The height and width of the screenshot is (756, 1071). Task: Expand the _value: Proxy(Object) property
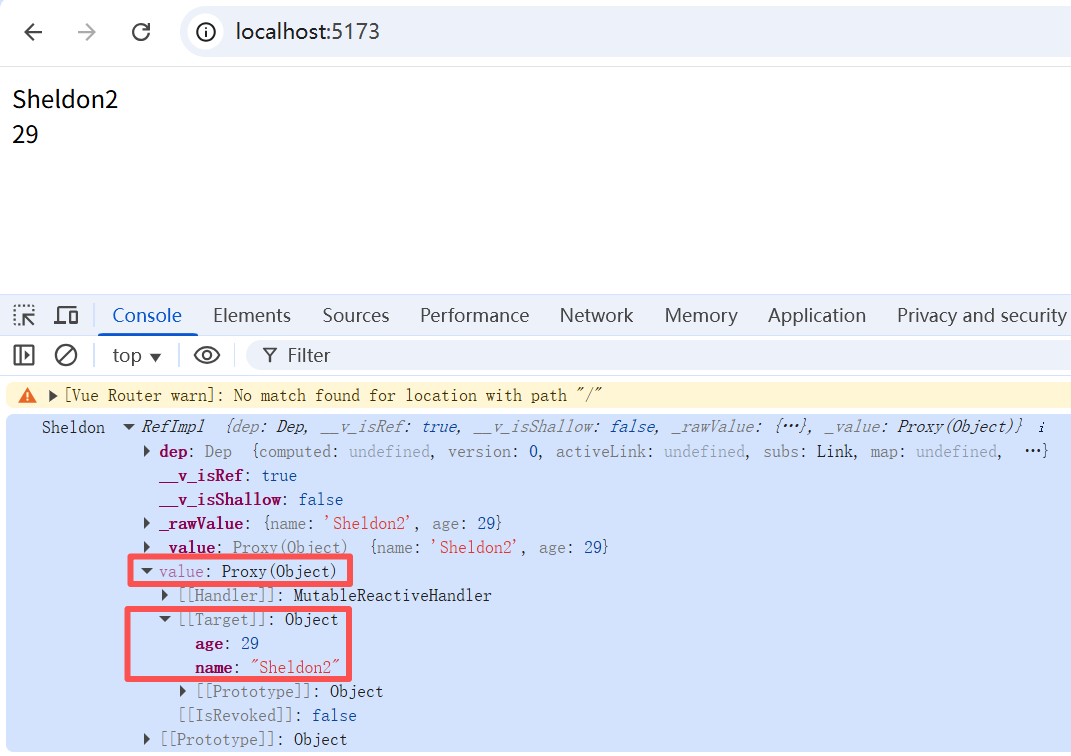[x=146, y=547]
